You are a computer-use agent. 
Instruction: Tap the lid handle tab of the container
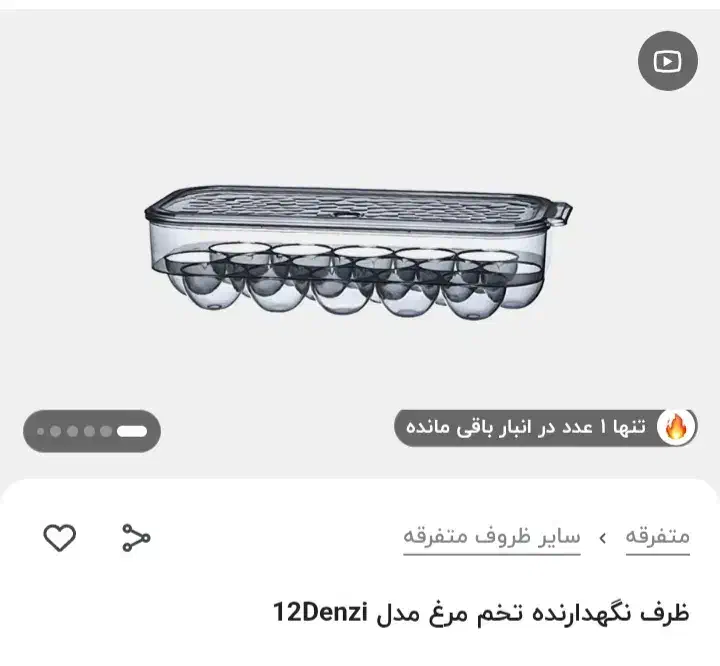[562, 214]
